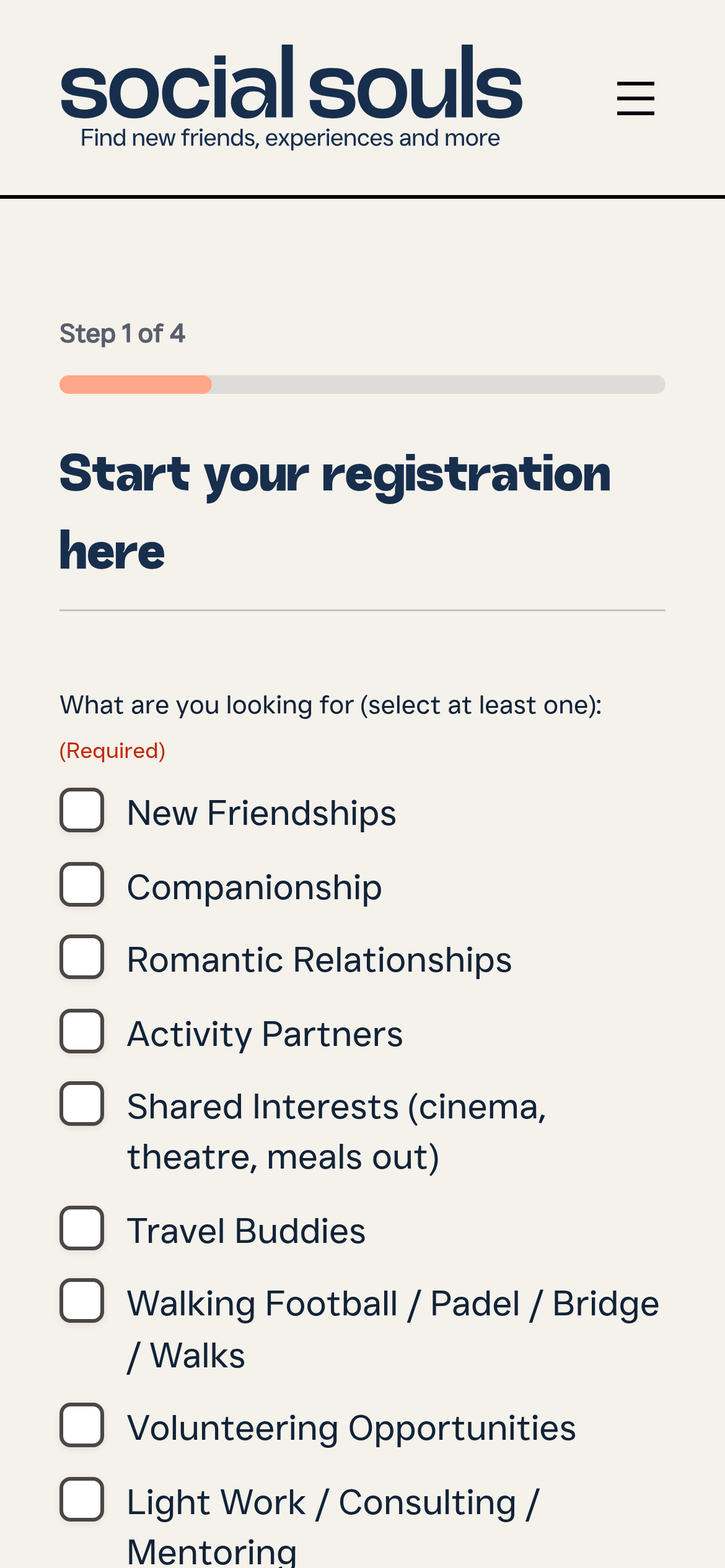Image resolution: width=725 pixels, height=1568 pixels.
Task: Tick the New Friendships checkbox
Action: [82, 810]
